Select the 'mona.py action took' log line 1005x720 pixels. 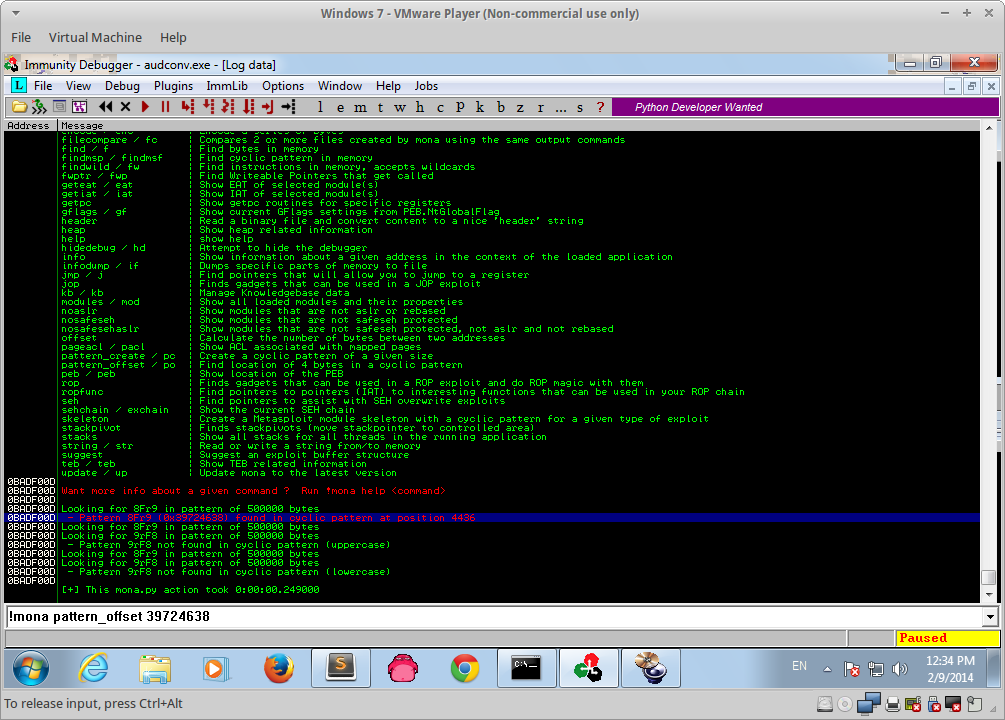[190, 590]
